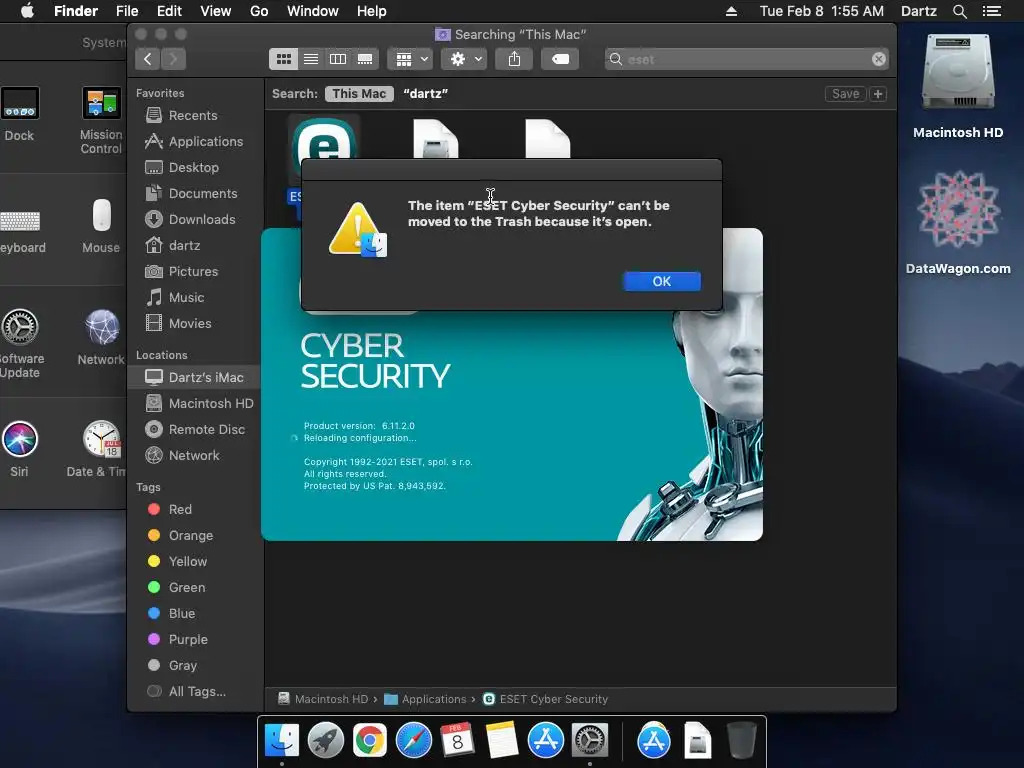Click OK in the Trash warning dialog
This screenshot has height=768, width=1024.
click(662, 281)
